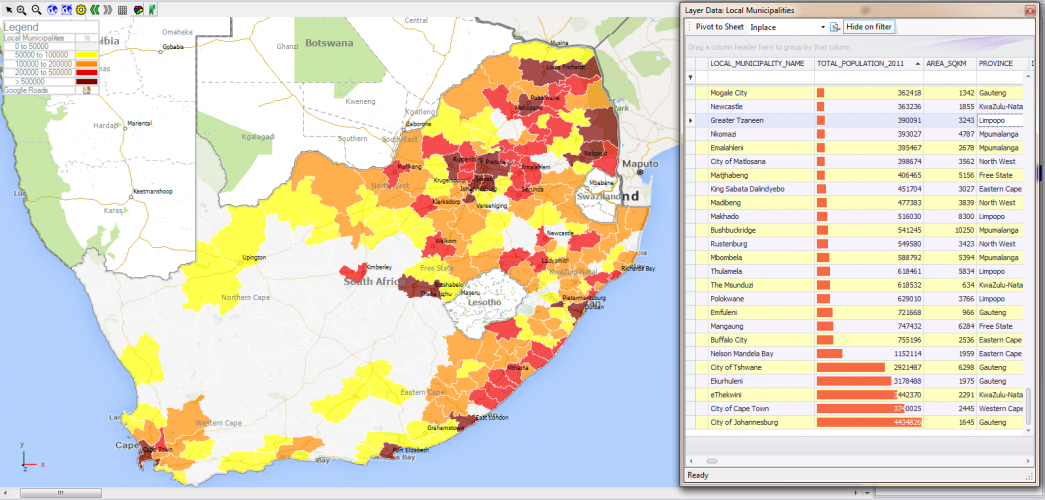
Task: Go to next extent gray arrows
Action: pos(108,10)
